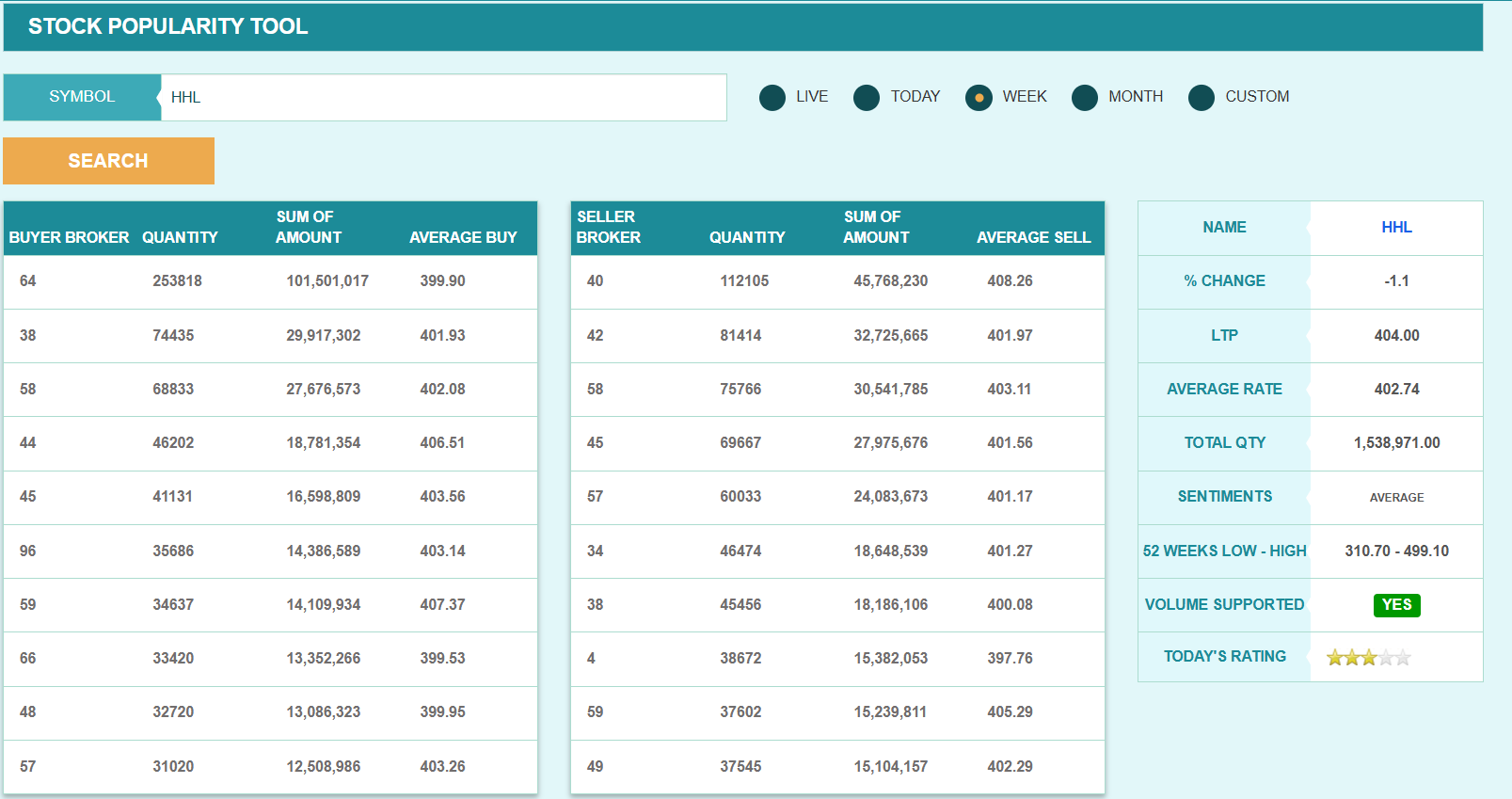
Task: Open the HHL name link
Action: (x=1396, y=228)
